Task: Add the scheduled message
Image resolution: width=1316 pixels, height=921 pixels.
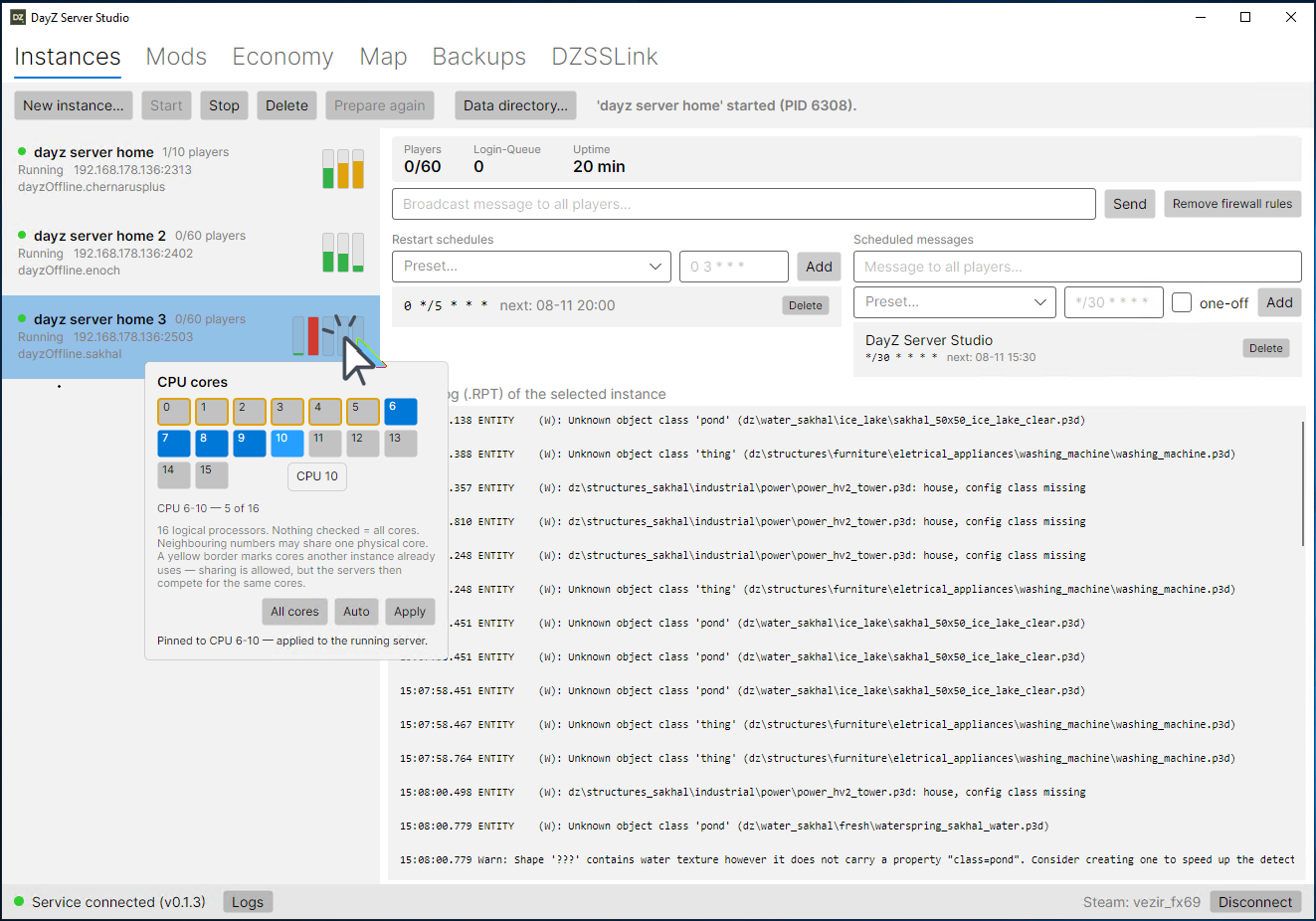Action: 1279,302
